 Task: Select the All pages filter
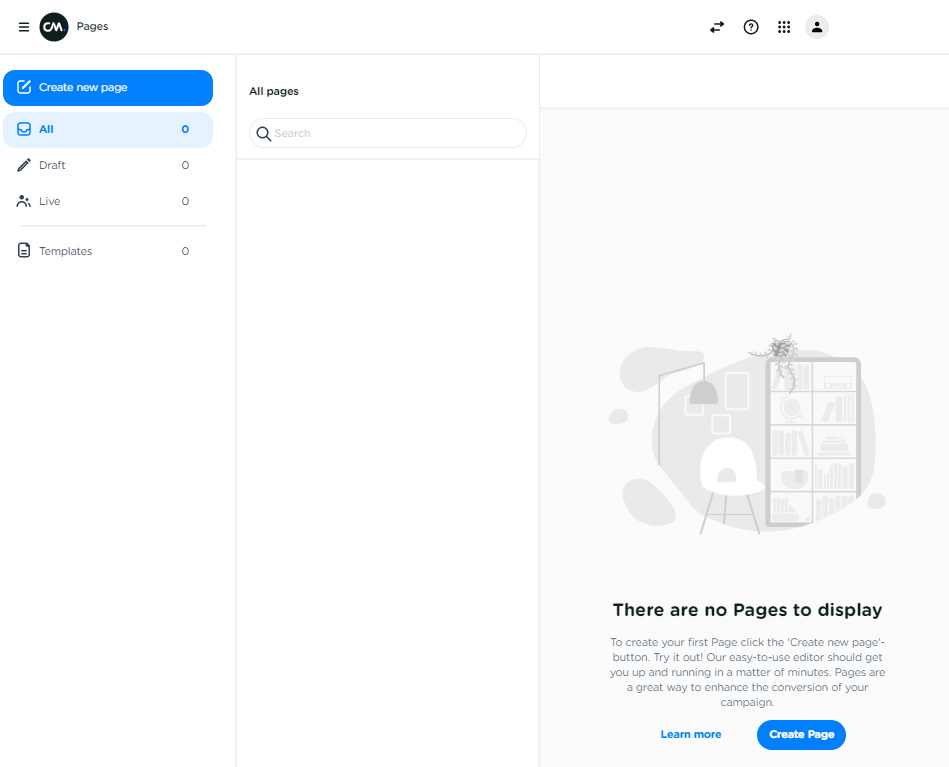click(x=108, y=129)
